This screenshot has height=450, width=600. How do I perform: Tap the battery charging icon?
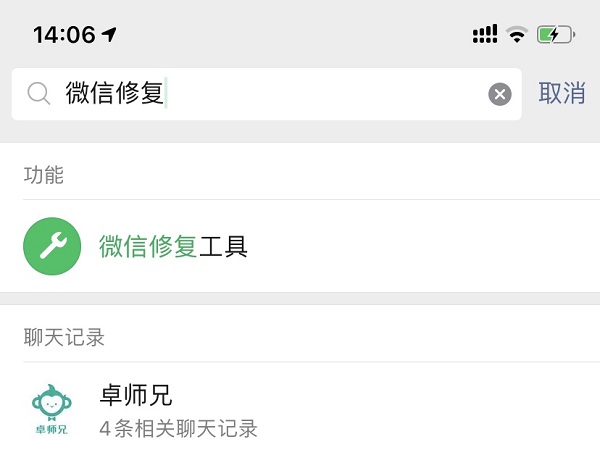coord(556,35)
